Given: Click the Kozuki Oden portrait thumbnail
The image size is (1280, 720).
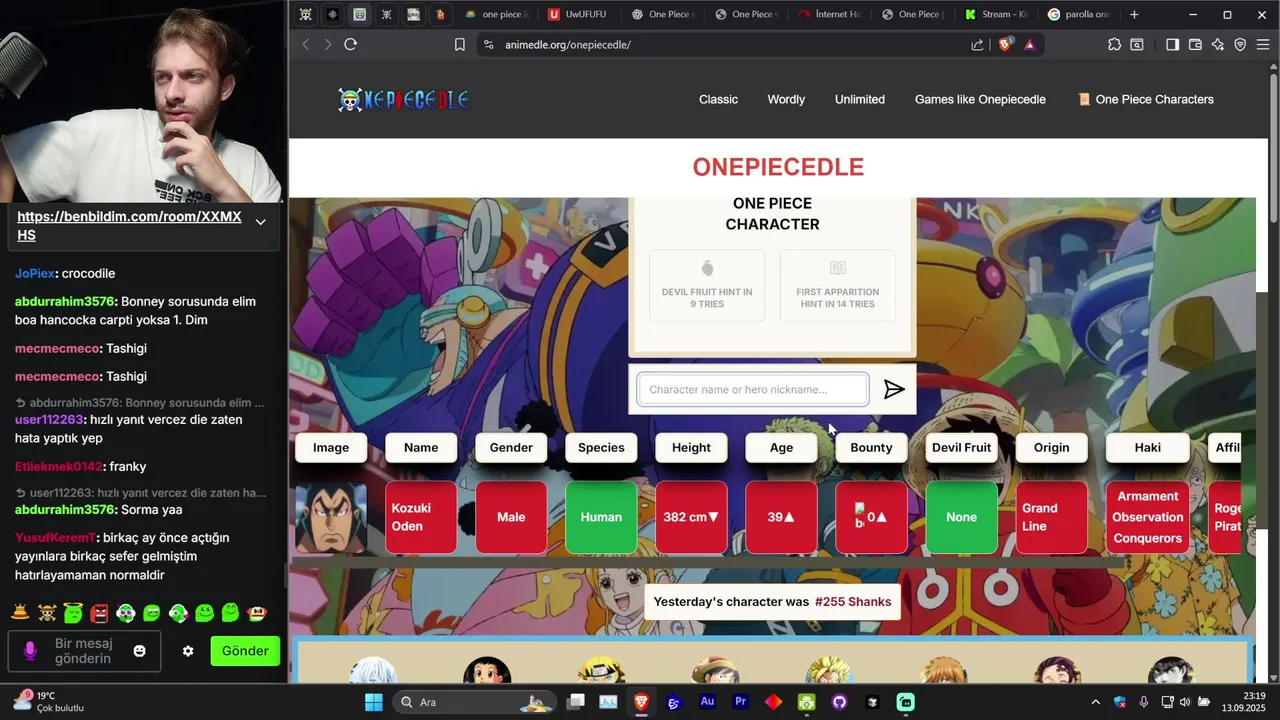Looking at the screenshot, I should (x=331, y=517).
